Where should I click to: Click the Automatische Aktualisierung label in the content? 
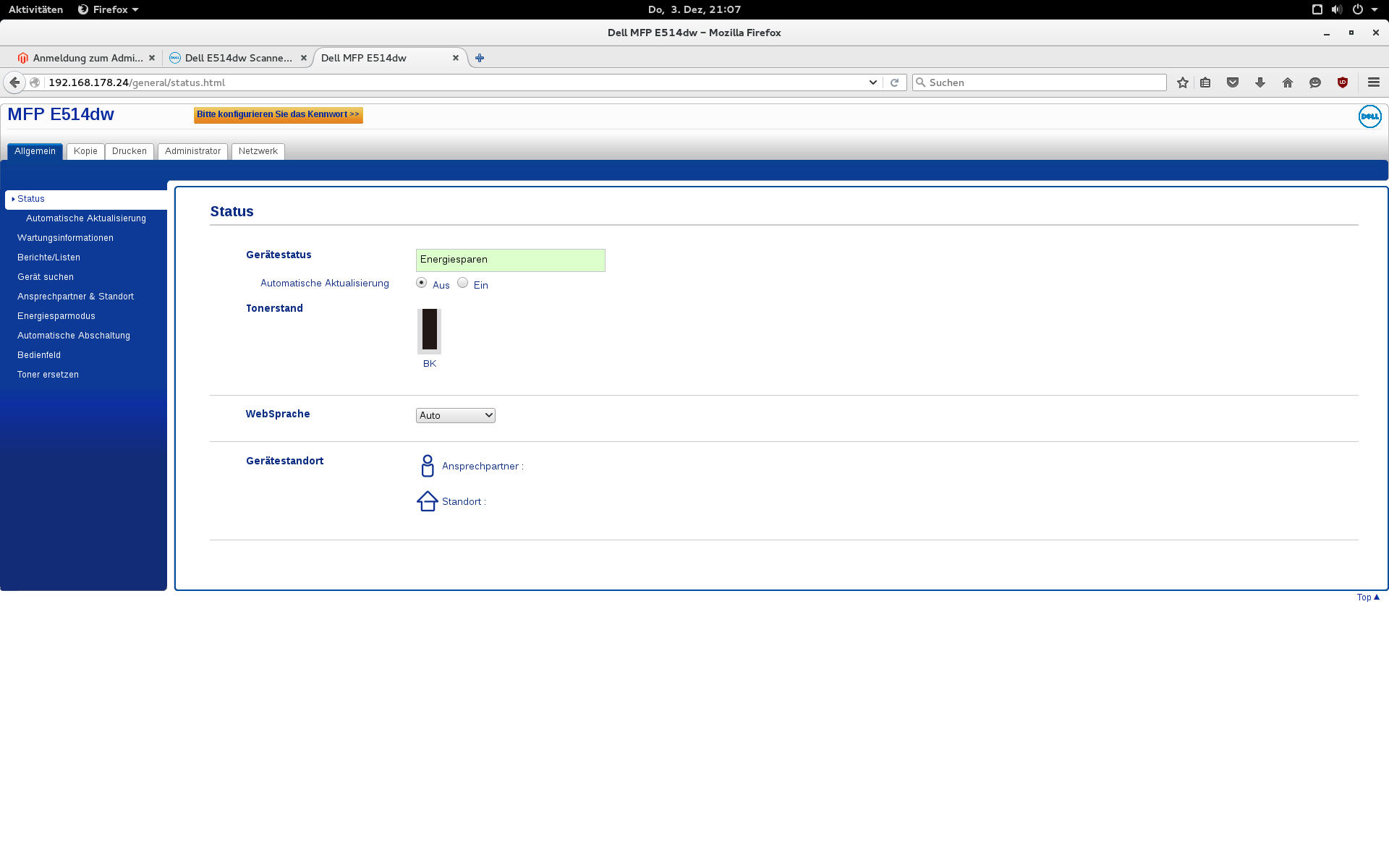point(325,283)
